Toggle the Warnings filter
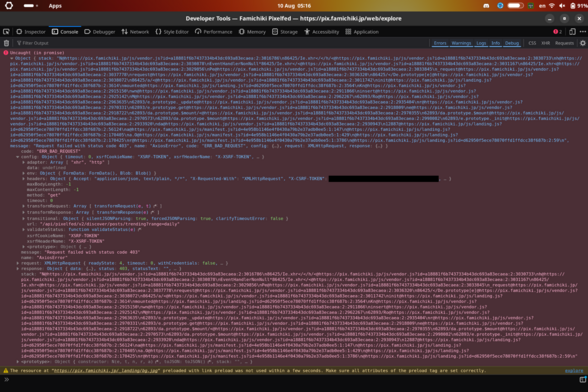 [461, 43]
